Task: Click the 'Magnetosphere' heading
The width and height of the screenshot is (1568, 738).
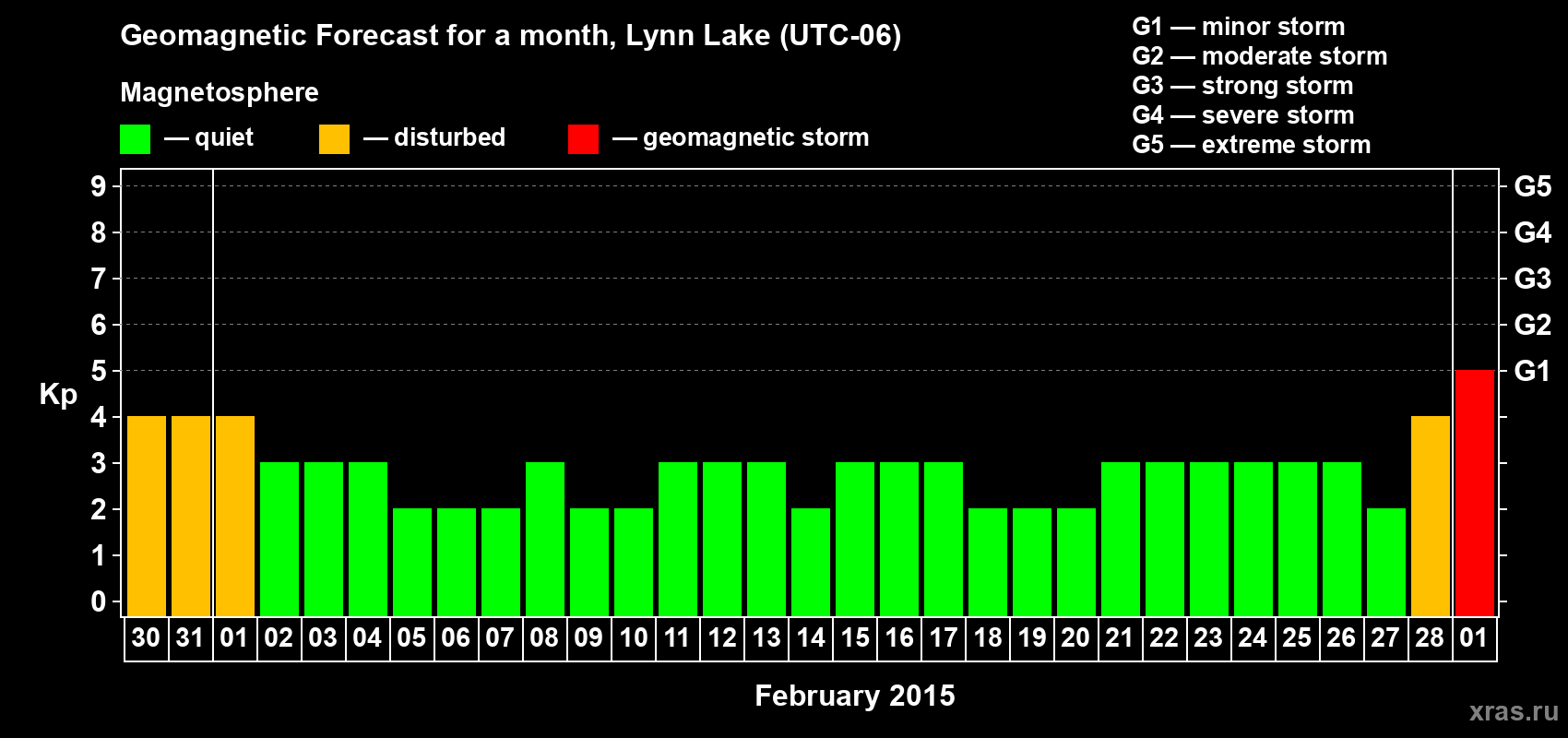Action: [x=220, y=92]
